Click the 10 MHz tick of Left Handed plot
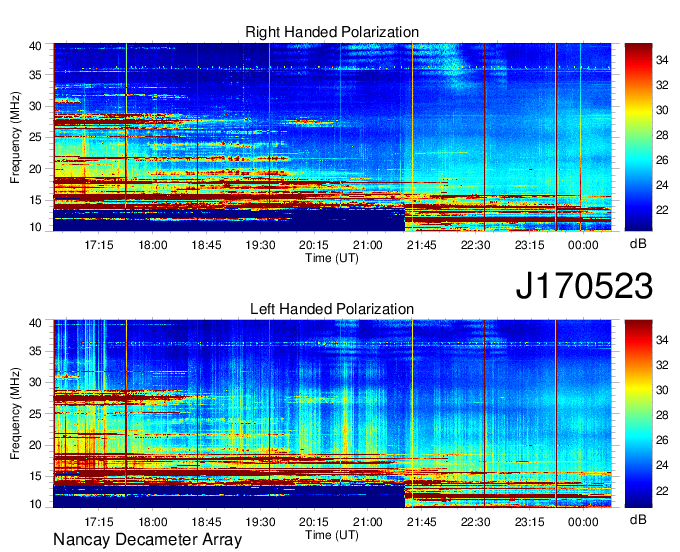This screenshot has width=680, height=552. tap(36, 504)
